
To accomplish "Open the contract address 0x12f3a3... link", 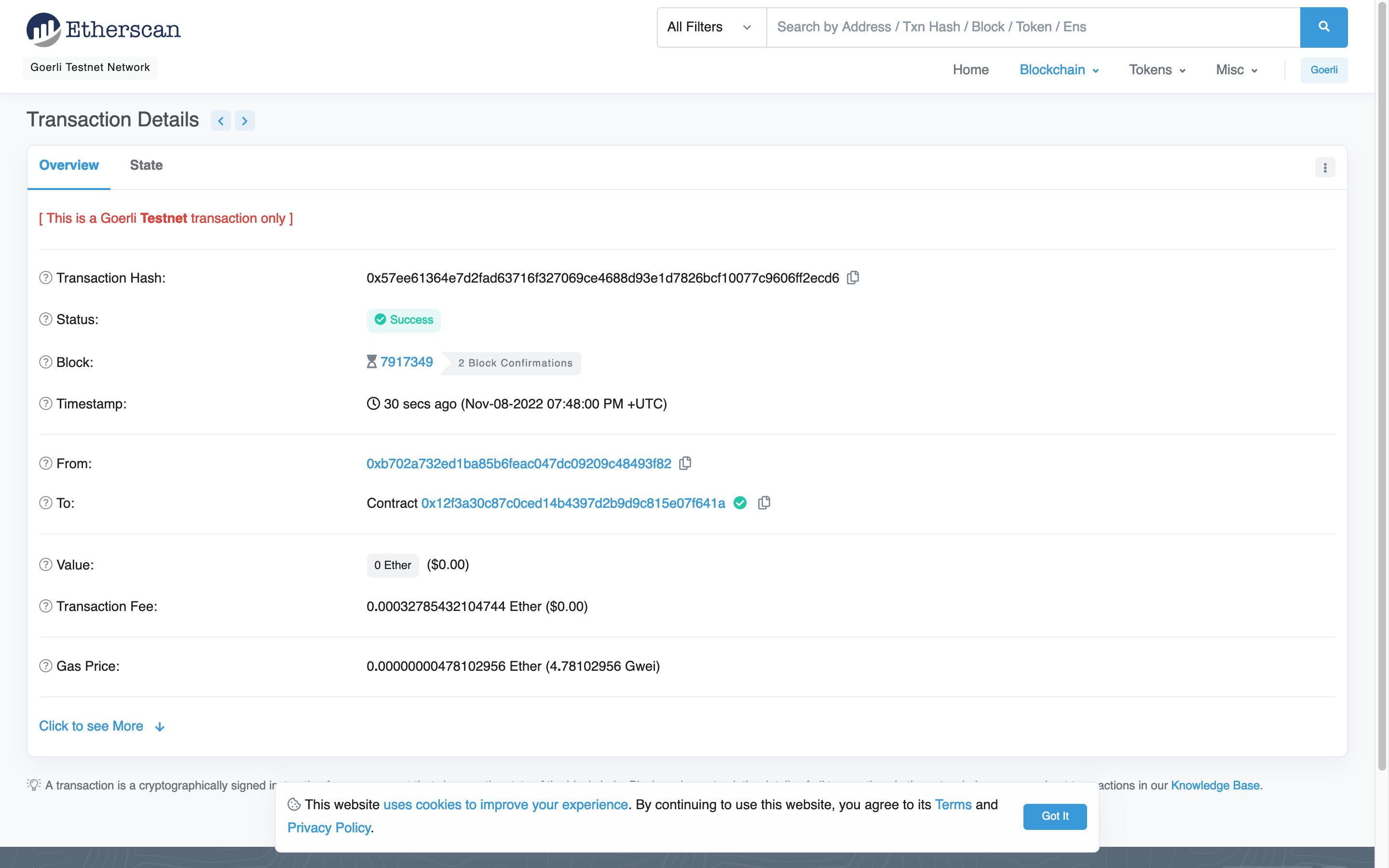I will [x=573, y=503].
